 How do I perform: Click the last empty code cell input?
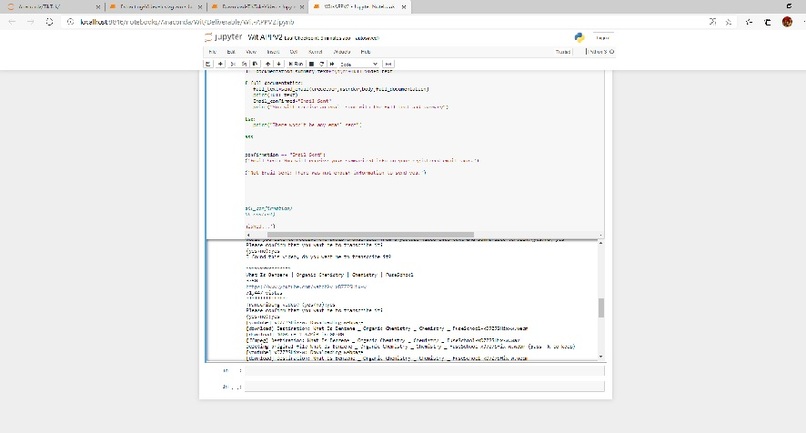click(x=425, y=386)
